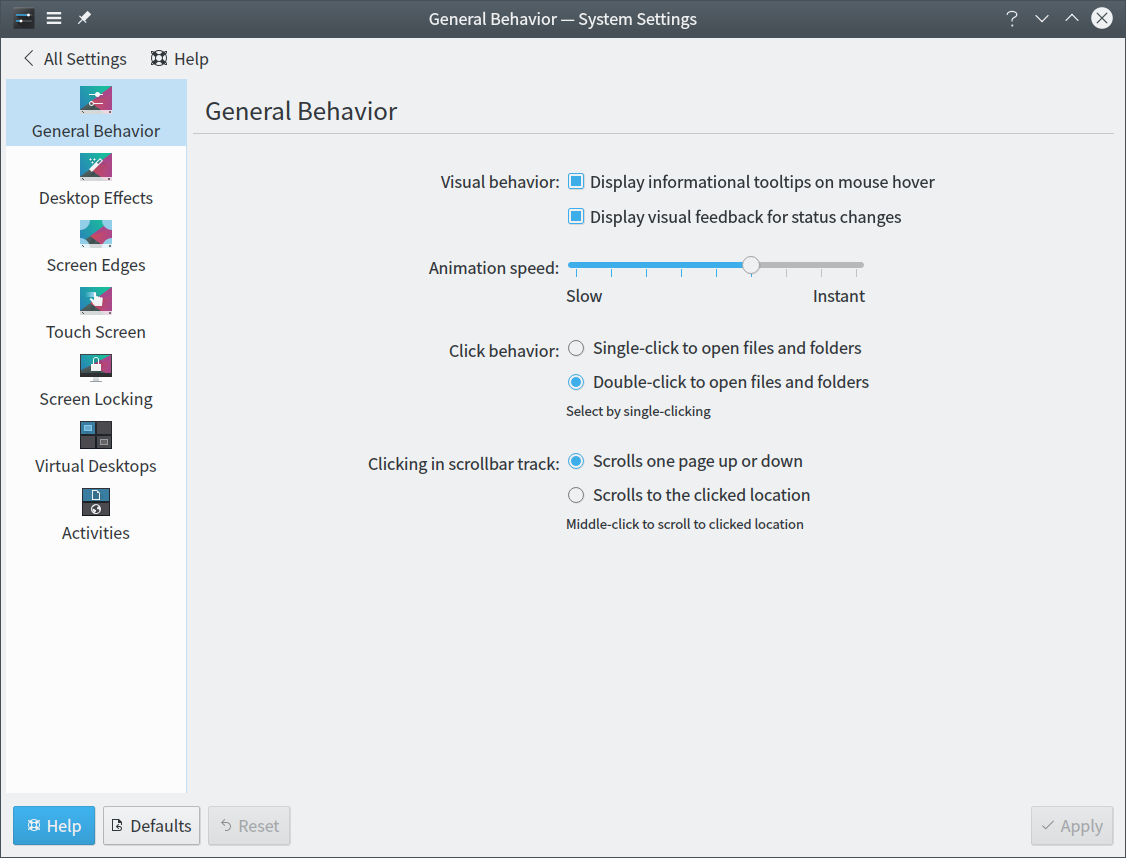Viewport: 1126px width, 858px height.
Task: Restore settings using the Defaults button
Action: (151, 825)
